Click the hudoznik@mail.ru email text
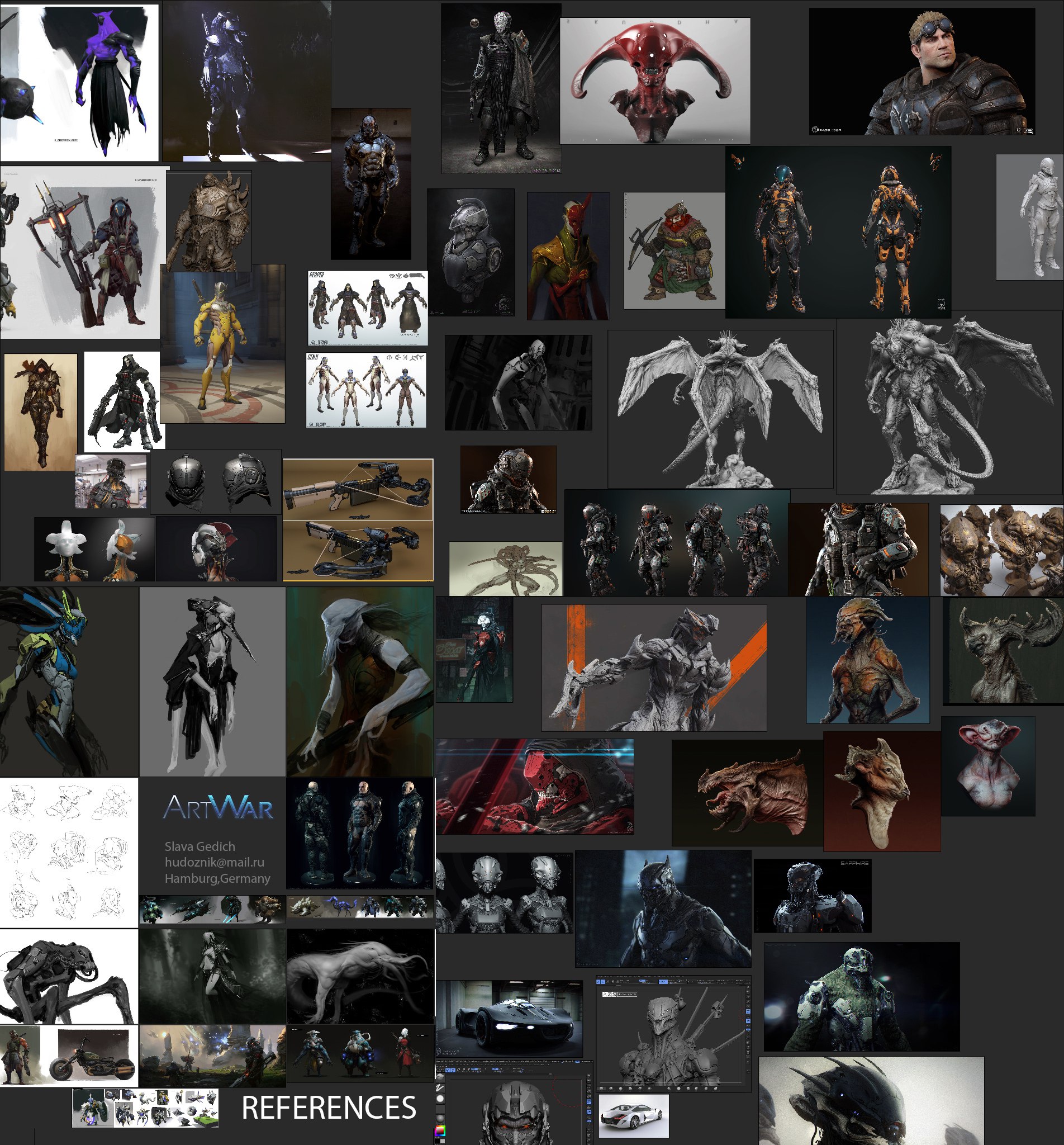 tap(214, 862)
